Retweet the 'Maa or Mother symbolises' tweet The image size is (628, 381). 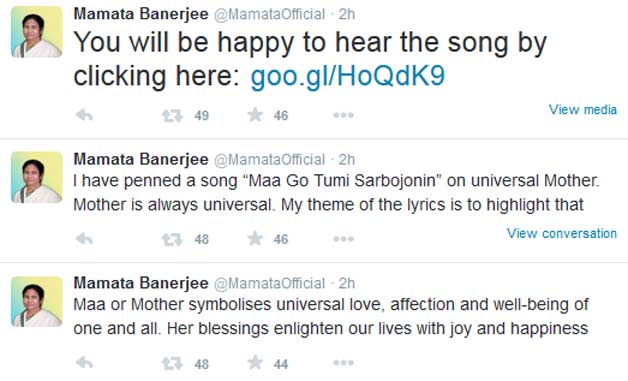[172, 364]
